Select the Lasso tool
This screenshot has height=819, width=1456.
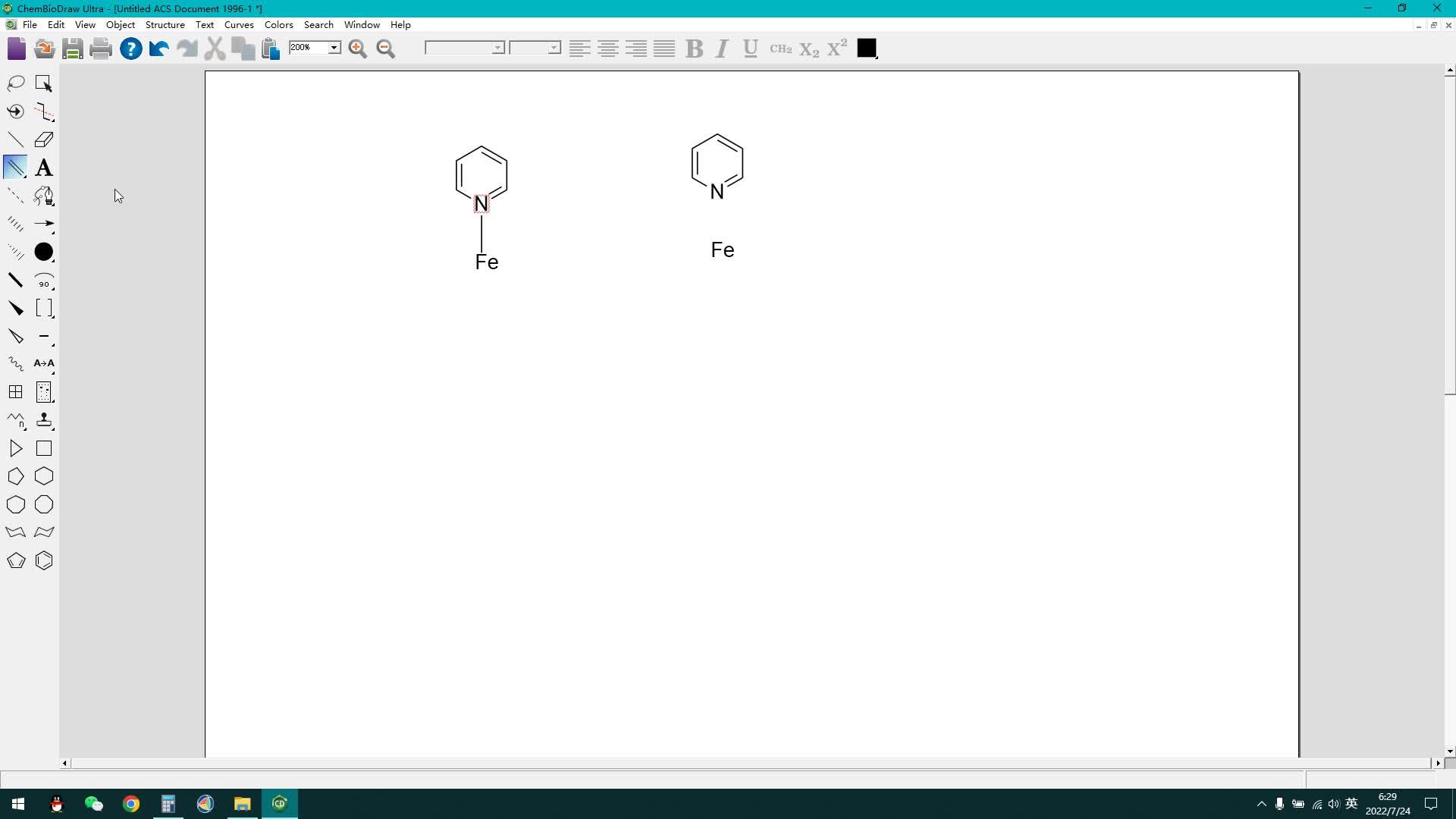tap(16, 83)
